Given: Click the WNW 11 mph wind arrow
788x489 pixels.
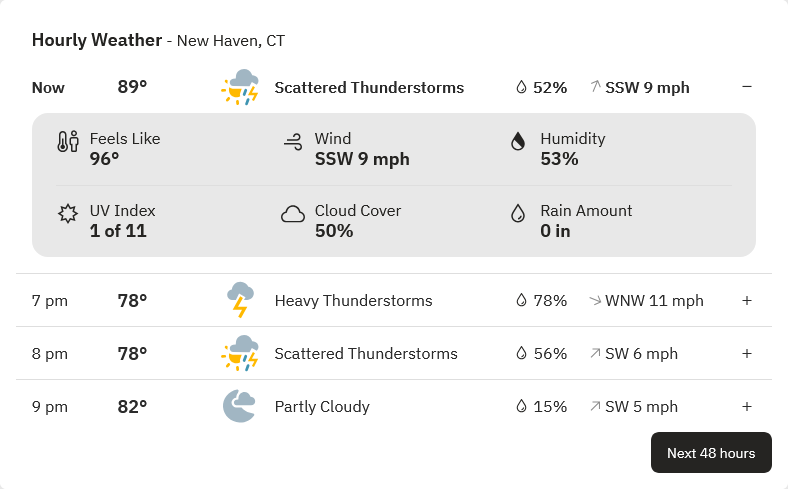Looking at the screenshot, I should click(x=596, y=301).
